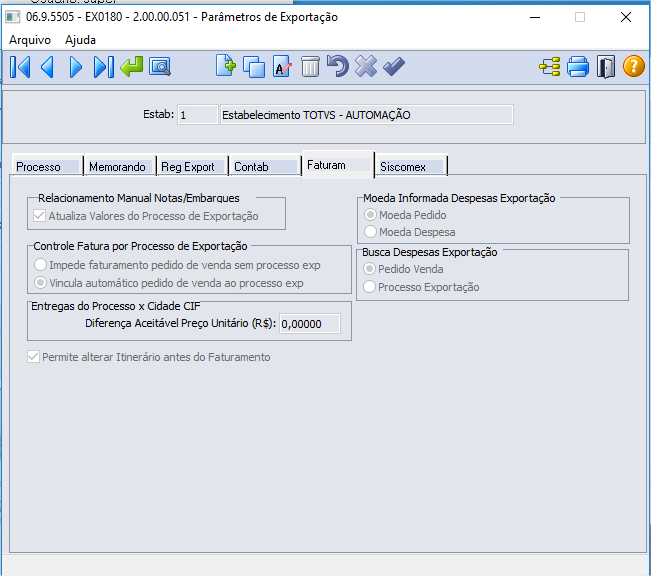651x576 pixels.
Task: Click the 'Moeda Informada Despesas Exportação' label
Action: 459,198
